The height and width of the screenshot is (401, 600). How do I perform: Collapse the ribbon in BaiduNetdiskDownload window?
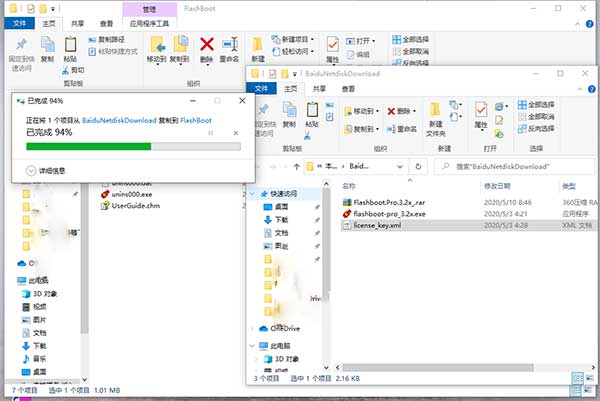[x=580, y=89]
